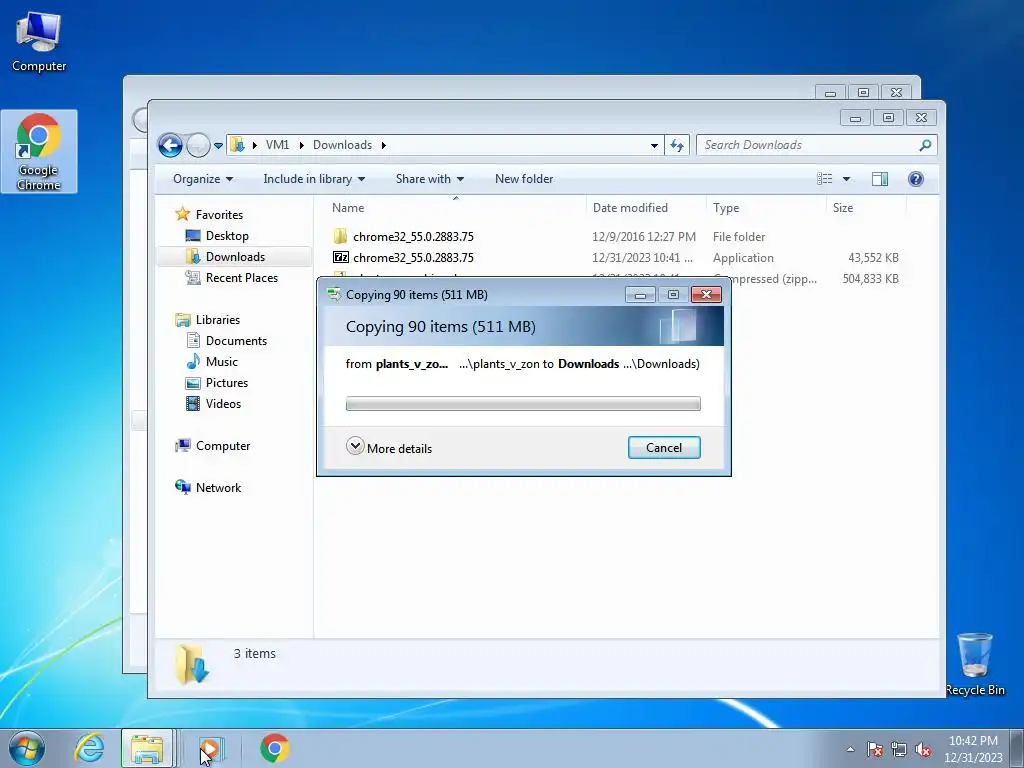Screen dimensions: 1024x768
Task: Select Libraries in the navigation pane
Action: pyautogui.click(x=217, y=320)
